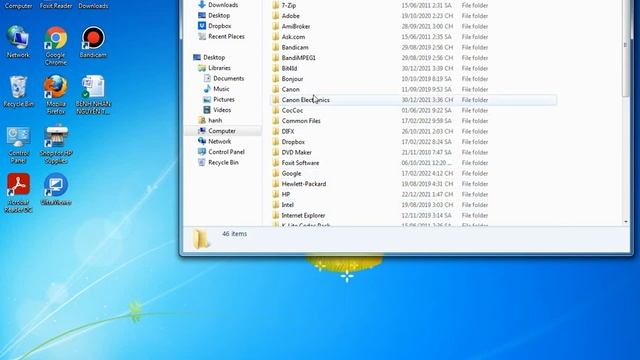Select the top-level Desktop tree node
Image resolution: width=640 pixels, height=360 pixels.
[x=214, y=58]
